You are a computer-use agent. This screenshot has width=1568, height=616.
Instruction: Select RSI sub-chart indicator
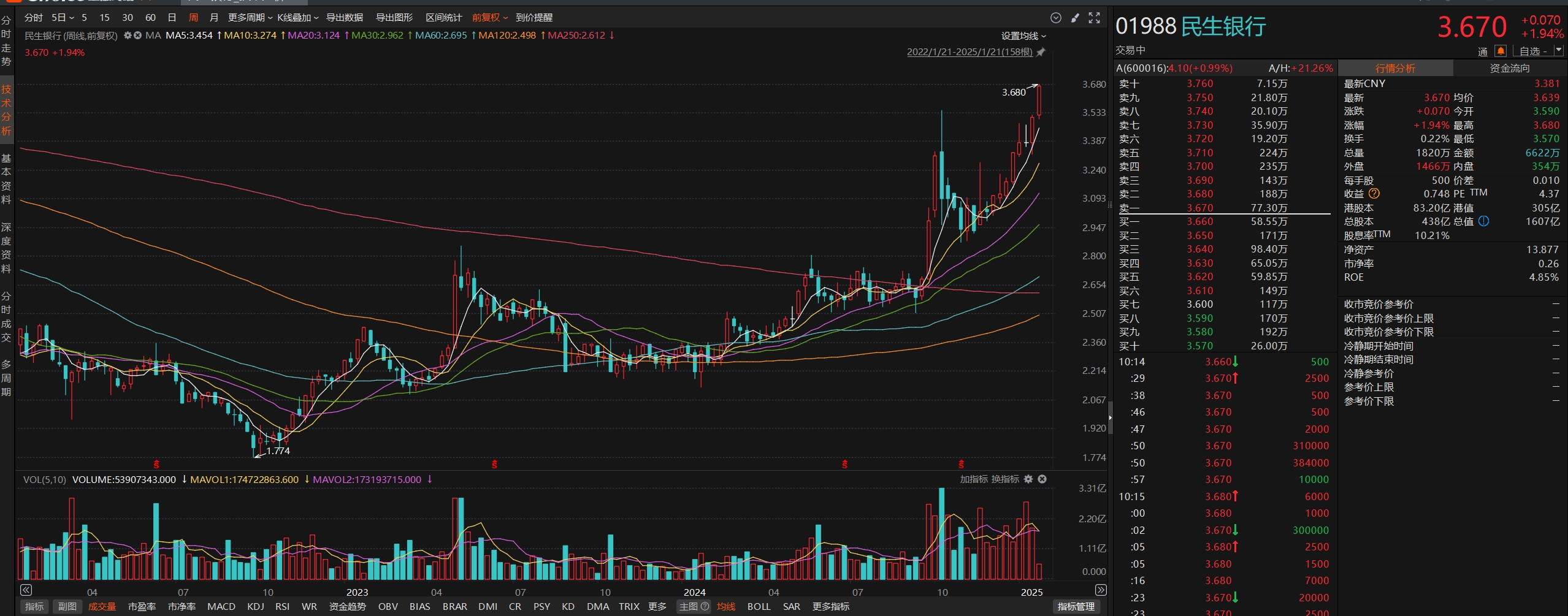283,606
